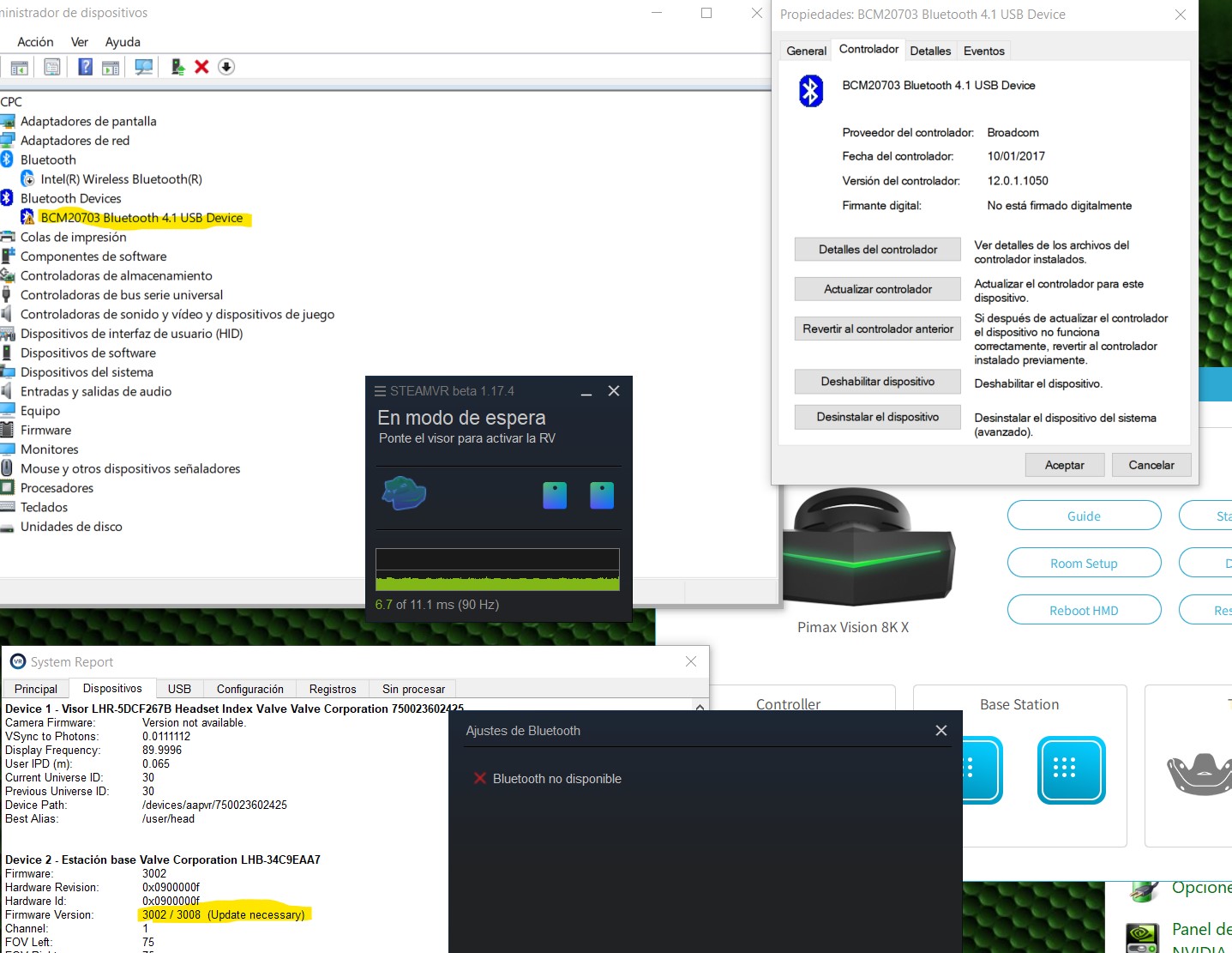Image resolution: width=1232 pixels, height=953 pixels.
Task: Click 'Bluetooth no disponible' status text
Action: pyautogui.click(x=557, y=779)
